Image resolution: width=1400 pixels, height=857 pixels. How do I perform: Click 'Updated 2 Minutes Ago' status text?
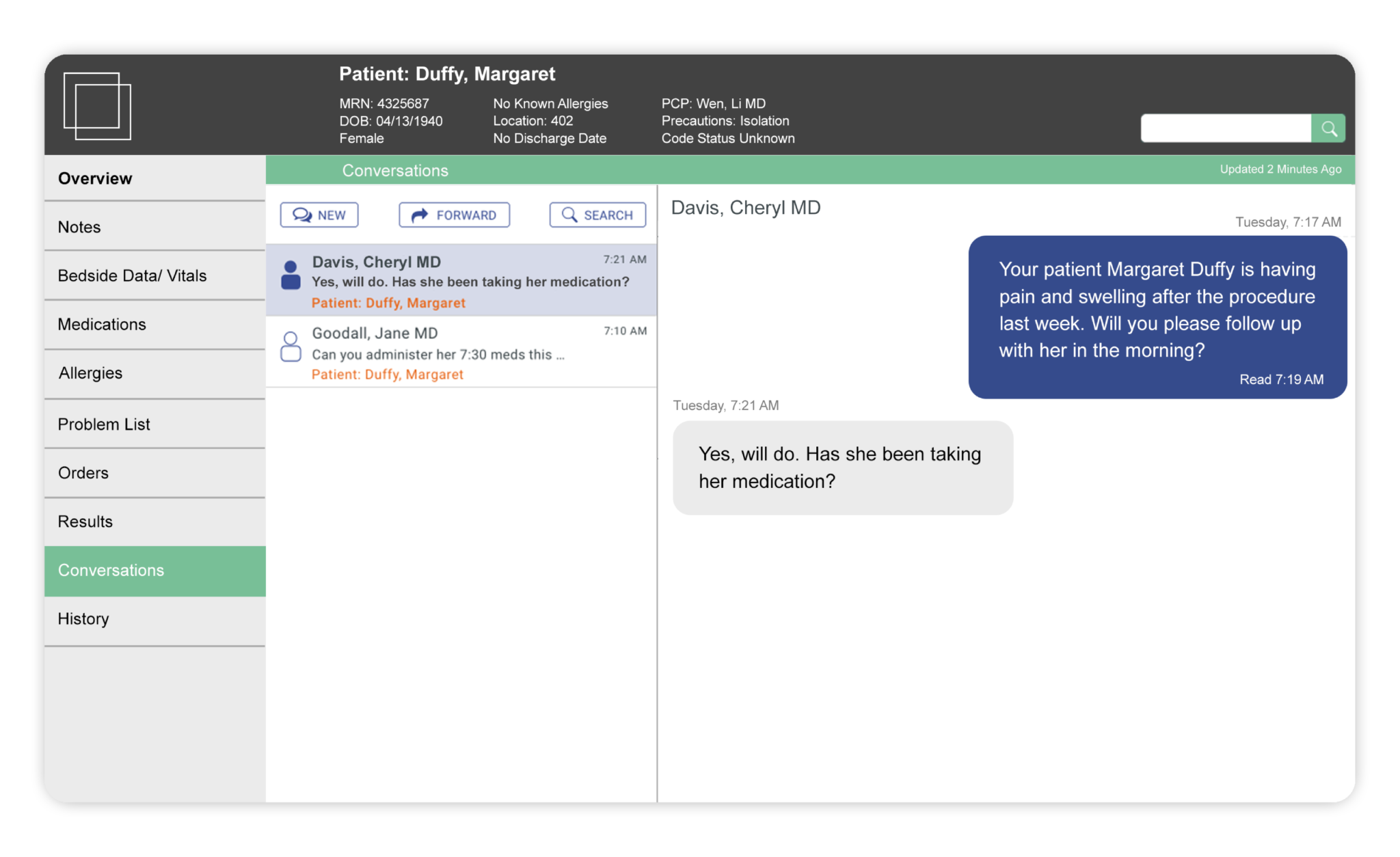tap(1280, 169)
